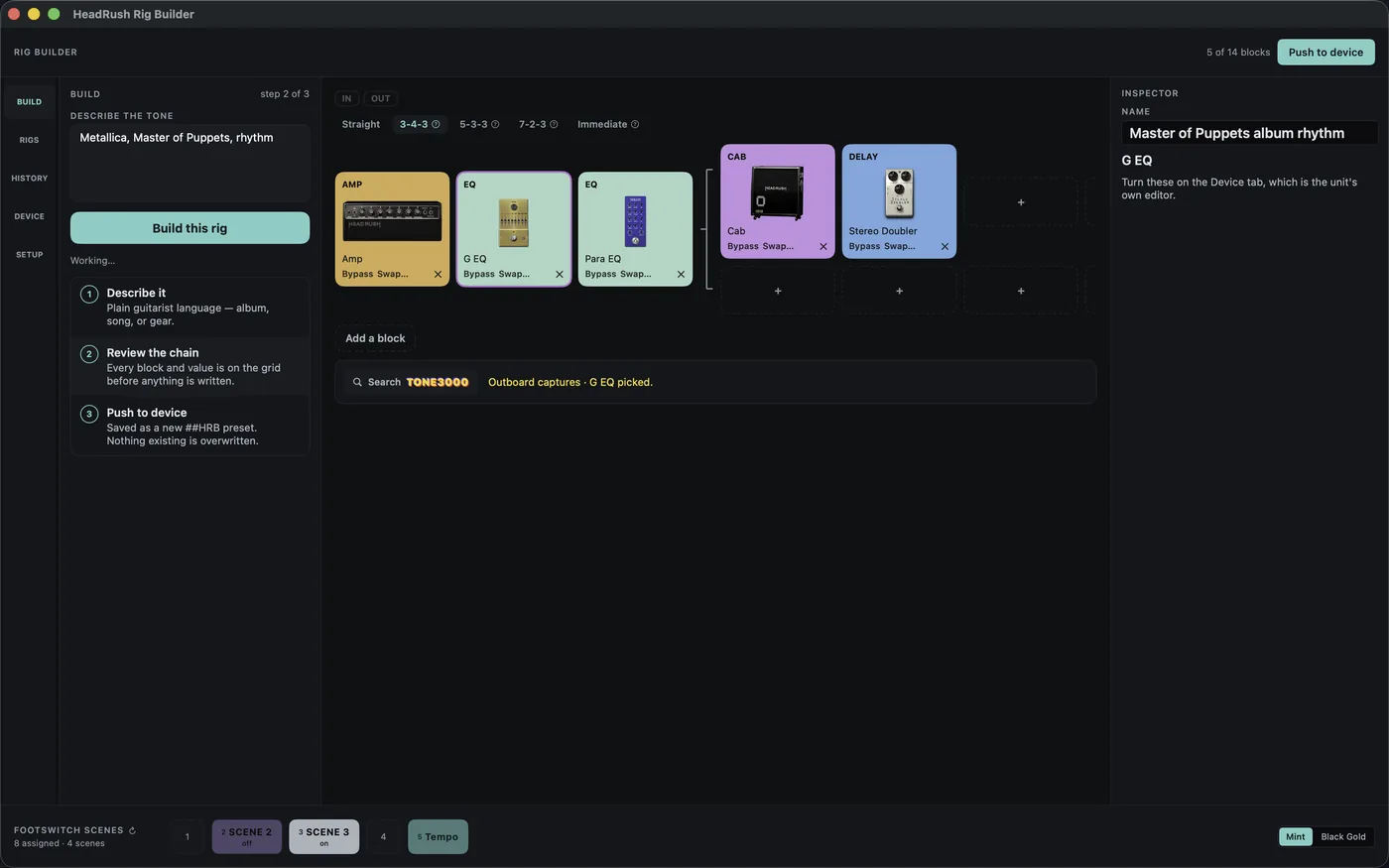Select the black Cab speaker image
1389x868 pixels.
[778, 192]
